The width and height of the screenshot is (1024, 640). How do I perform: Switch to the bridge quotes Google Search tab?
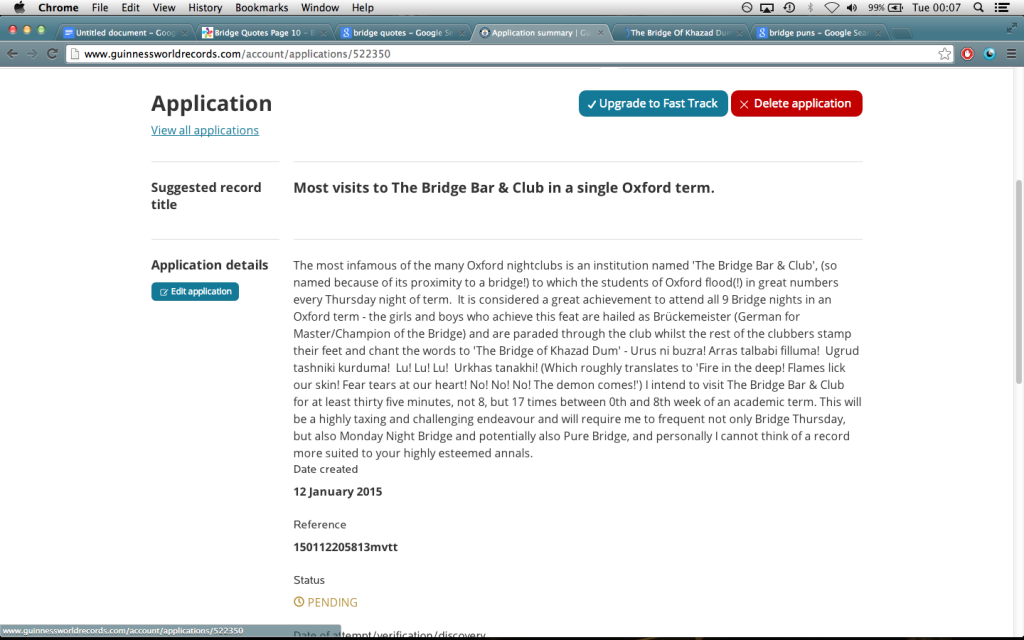click(x=402, y=33)
